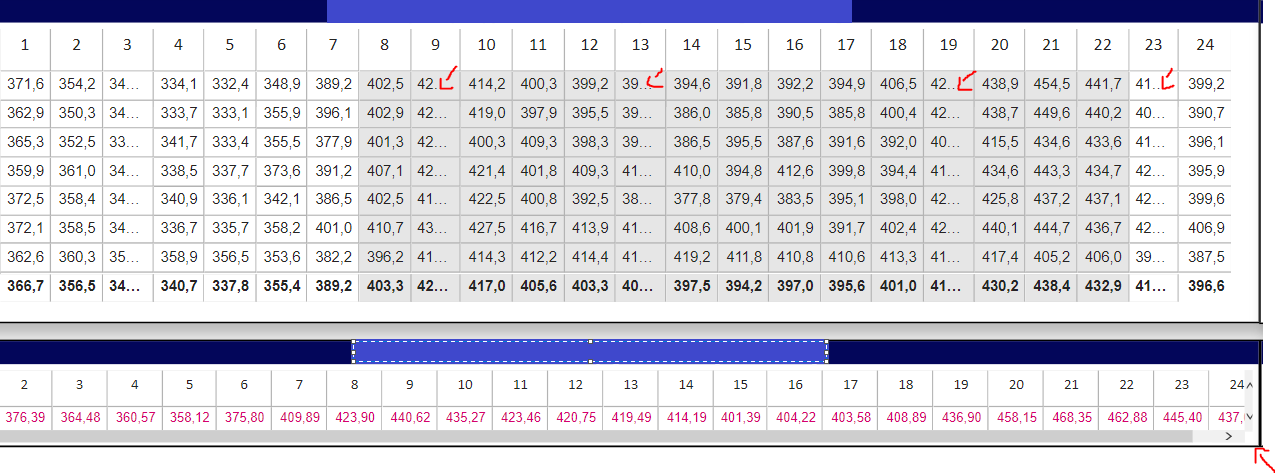Click the bold total cell 366,7

point(25,287)
